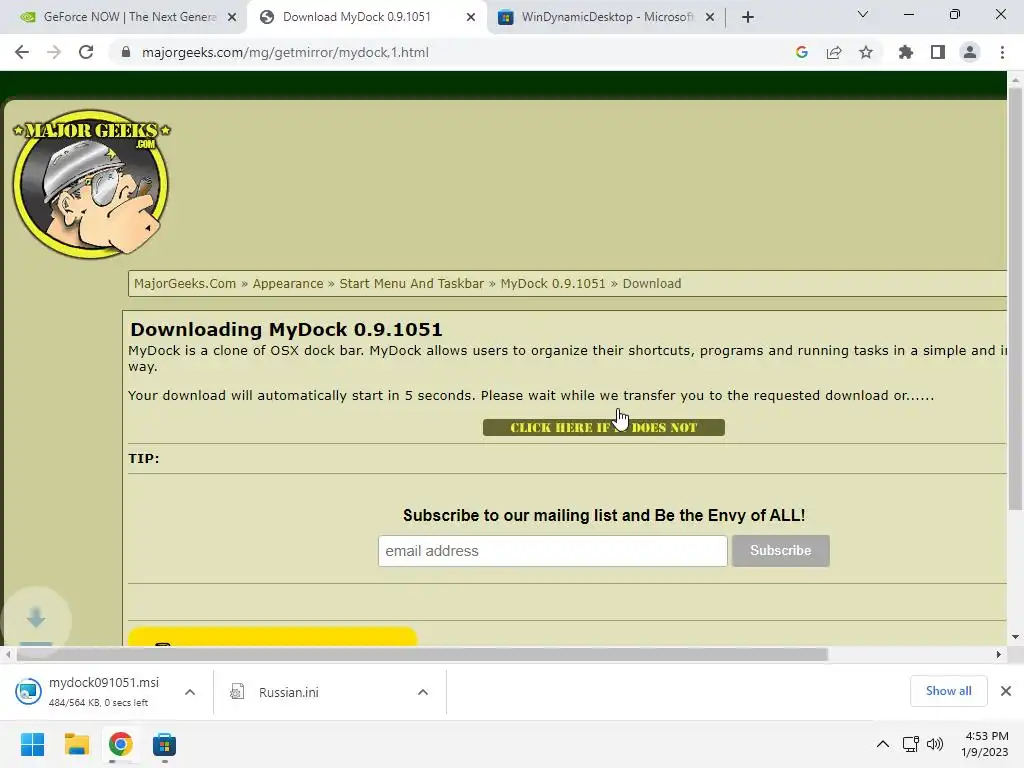Close the GeForce NOW tab
The image size is (1024, 768).
coord(232,17)
